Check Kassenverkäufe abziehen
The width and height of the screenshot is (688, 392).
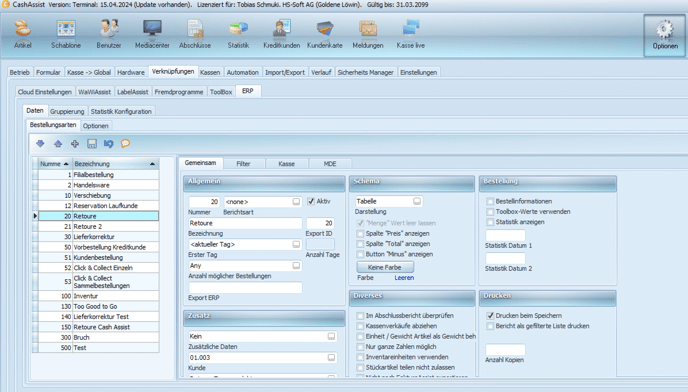point(360,326)
